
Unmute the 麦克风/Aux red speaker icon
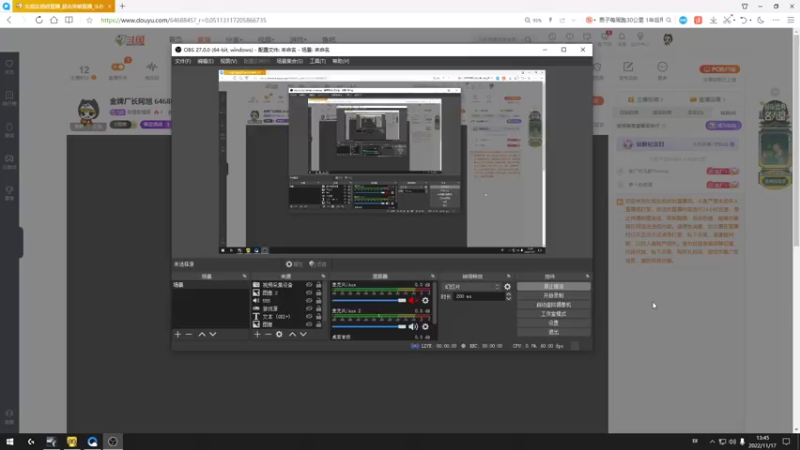pyautogui.click(x=413, y=301)
